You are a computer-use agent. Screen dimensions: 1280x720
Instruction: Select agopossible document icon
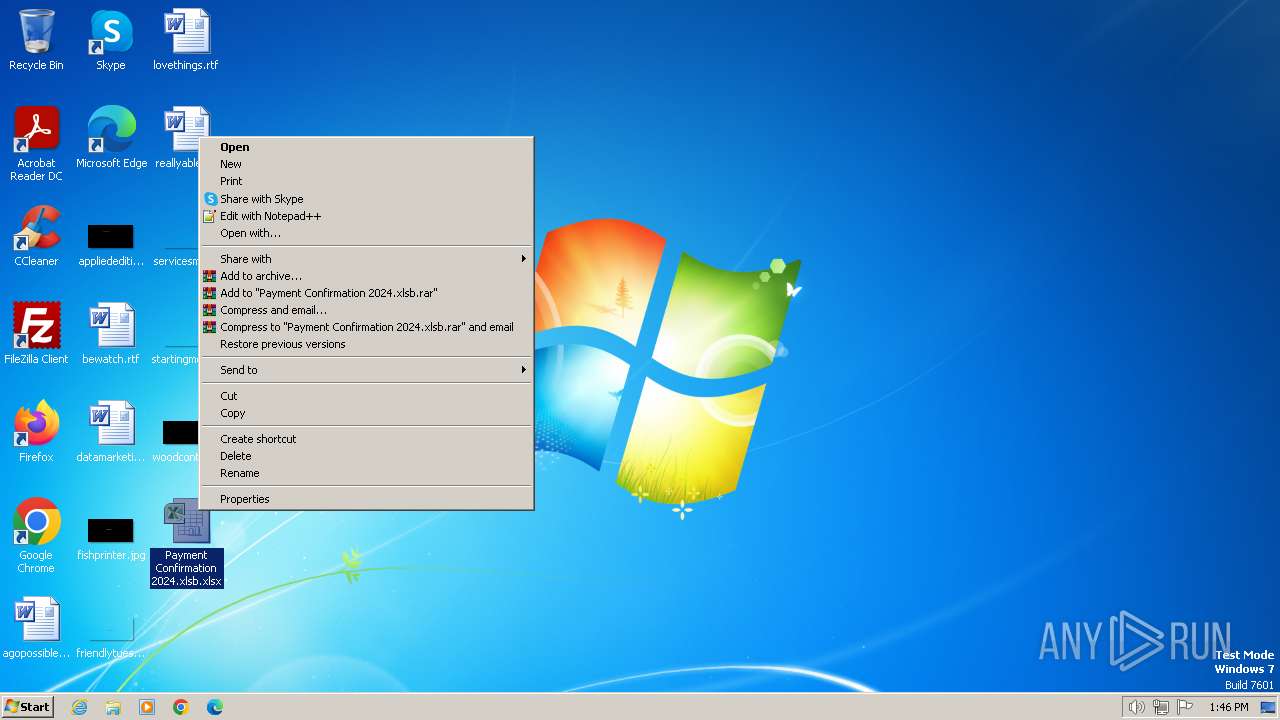click(x=36, y=628)
